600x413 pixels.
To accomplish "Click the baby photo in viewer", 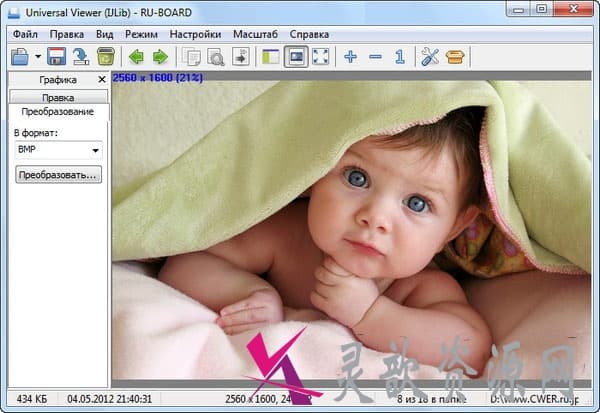I will tap(351, 230).
